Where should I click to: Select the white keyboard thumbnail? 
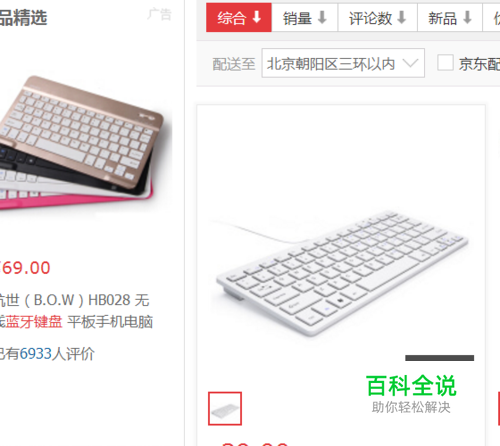pyautogui.click(x=225, y=409)
